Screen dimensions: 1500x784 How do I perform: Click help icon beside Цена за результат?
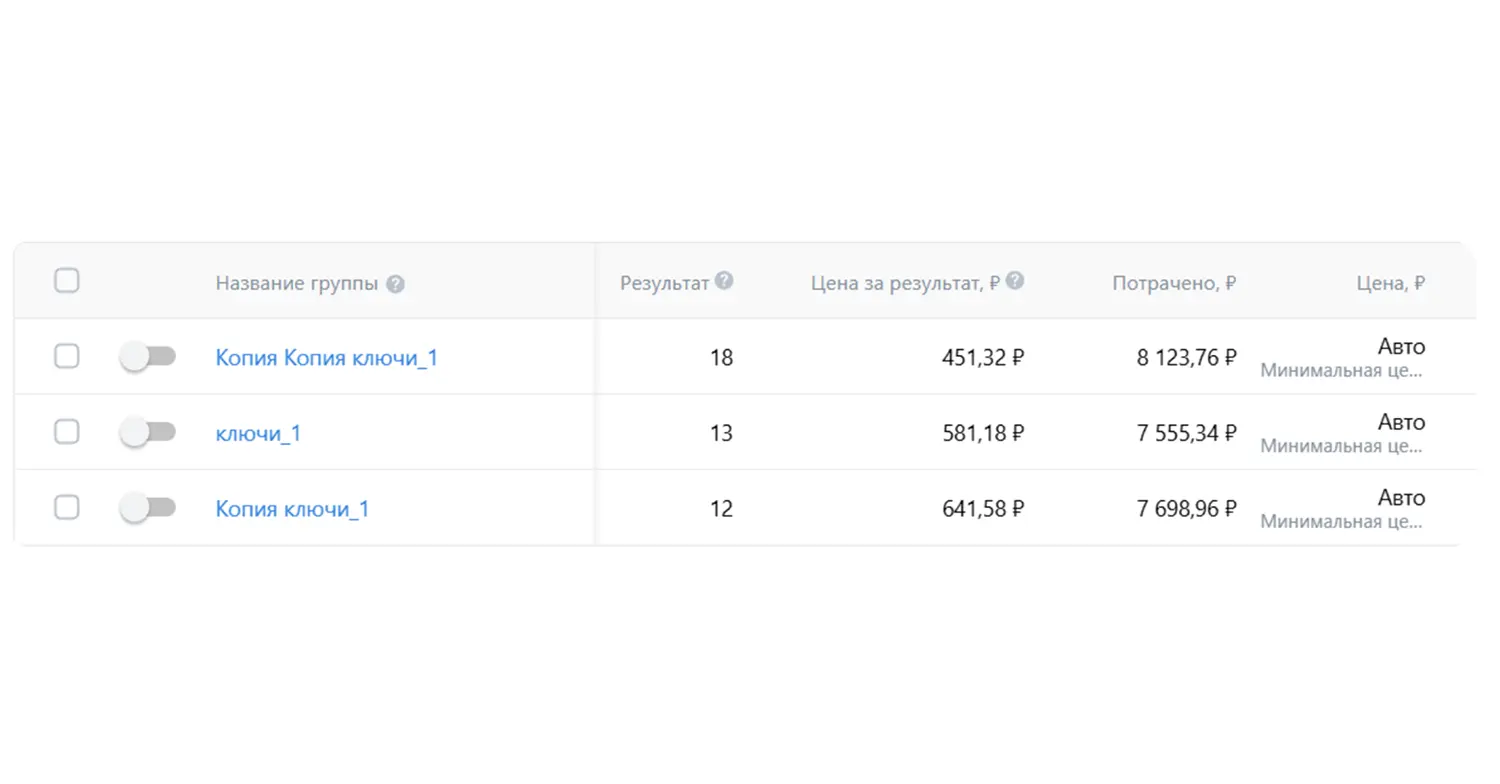coord(1014,281)
